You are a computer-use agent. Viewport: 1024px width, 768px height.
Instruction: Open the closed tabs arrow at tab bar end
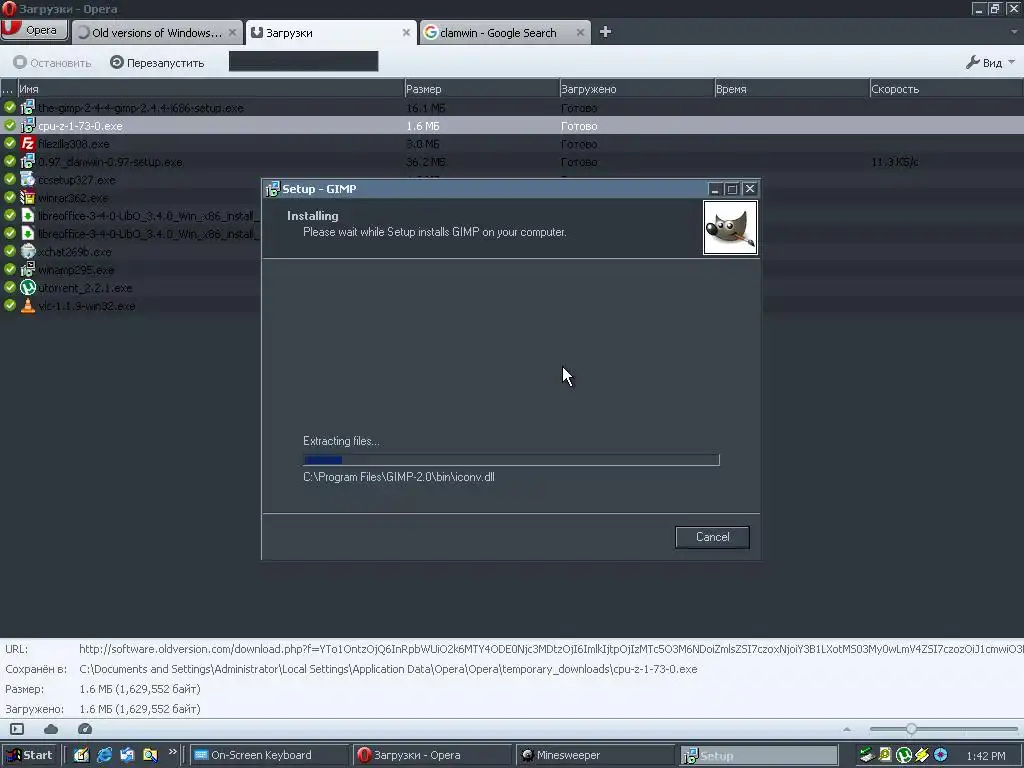point(1014,32)
